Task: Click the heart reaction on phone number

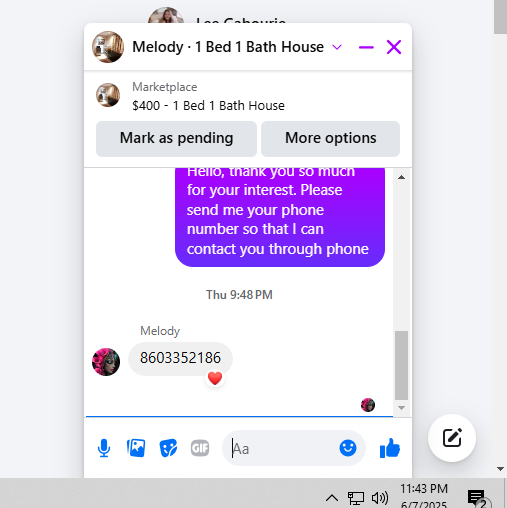Action: pyautogui.click(x=215, y=378)
